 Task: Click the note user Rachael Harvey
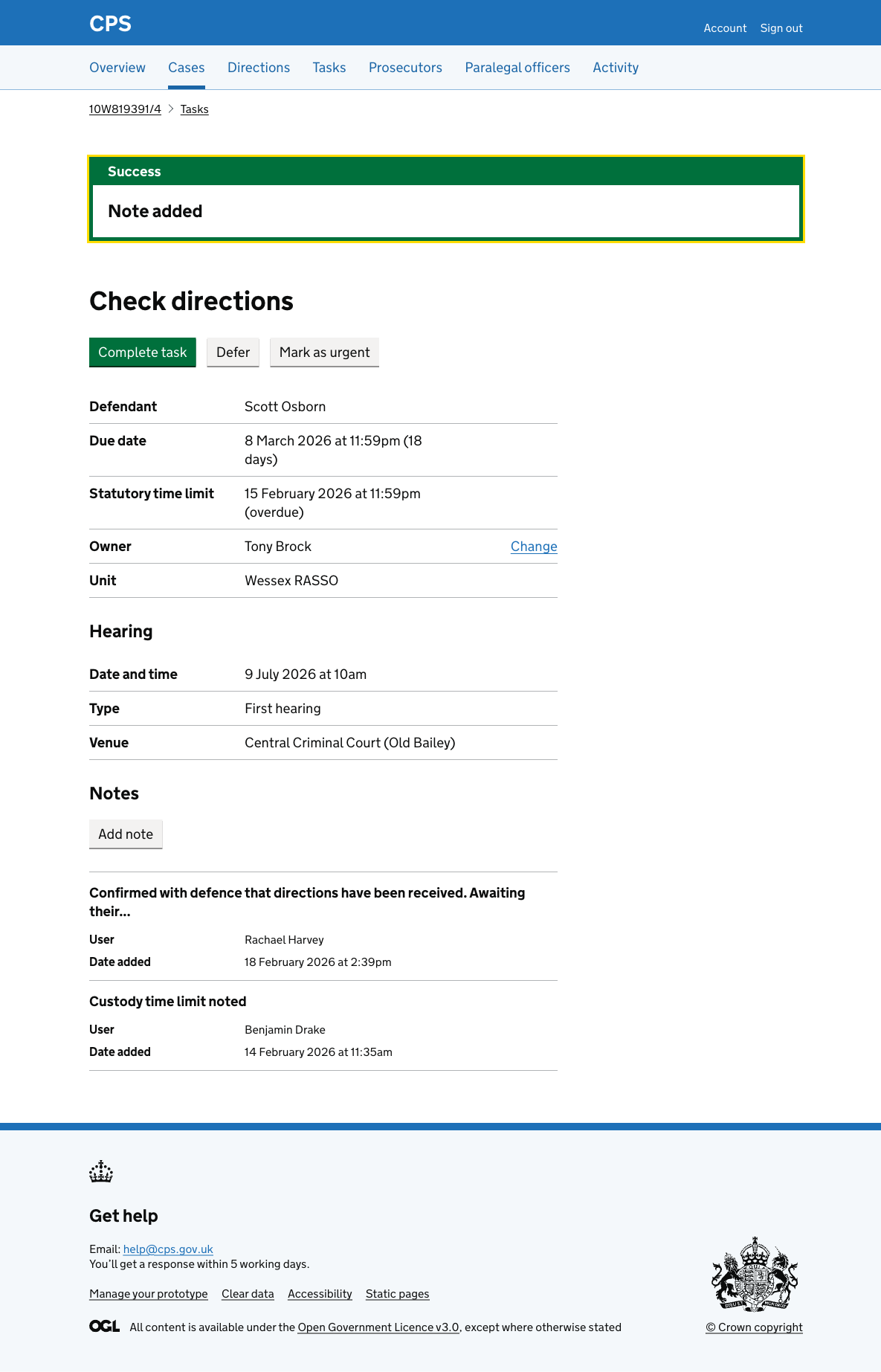click(284, 940)
